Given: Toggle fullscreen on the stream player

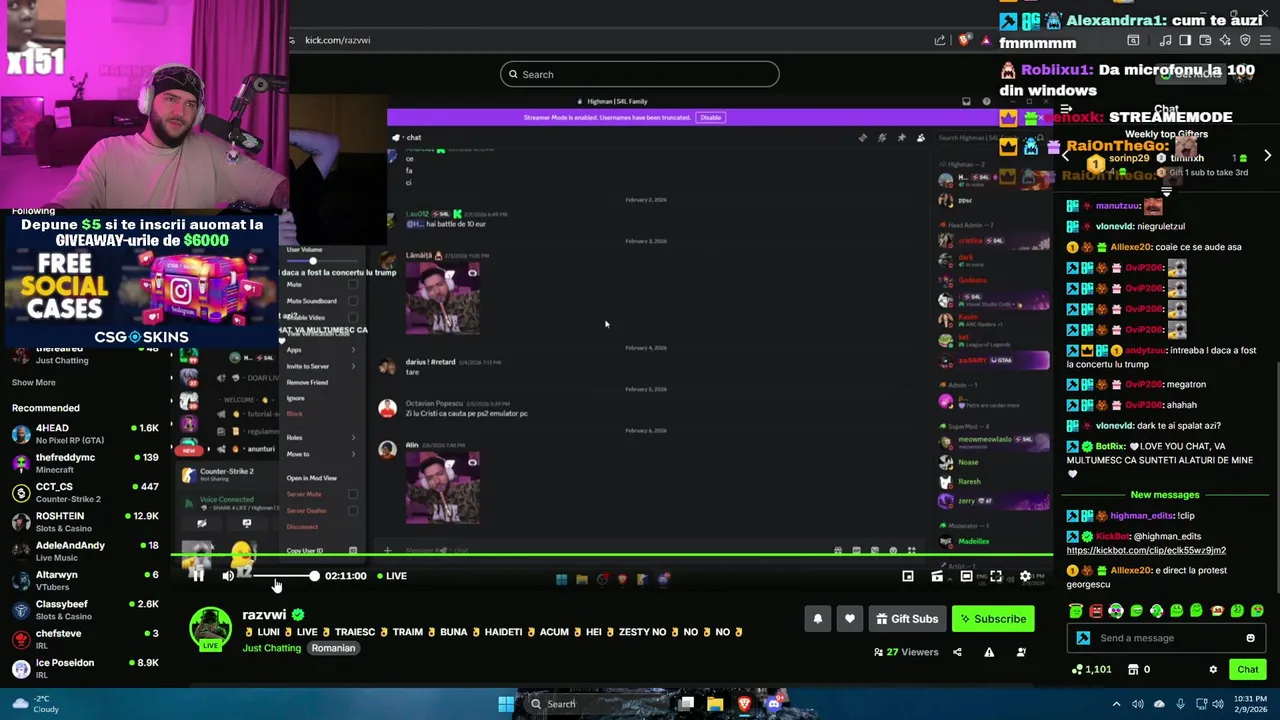Looking at the screenshot, I should (996, 576).
